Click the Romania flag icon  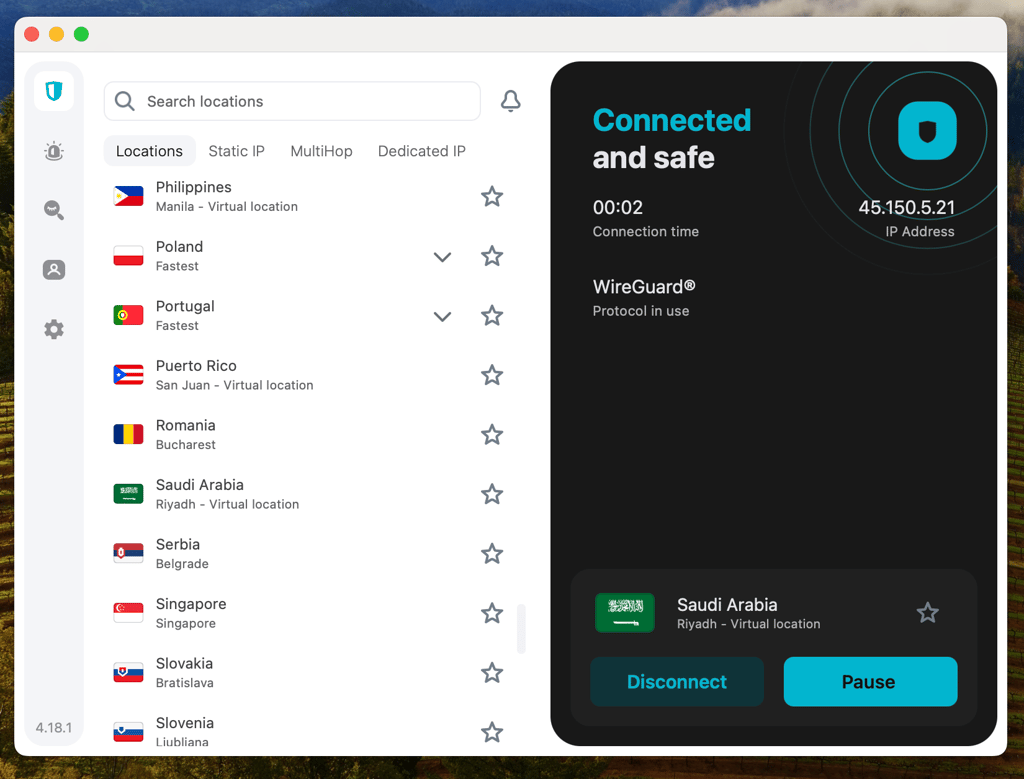(x=129, y=434)
